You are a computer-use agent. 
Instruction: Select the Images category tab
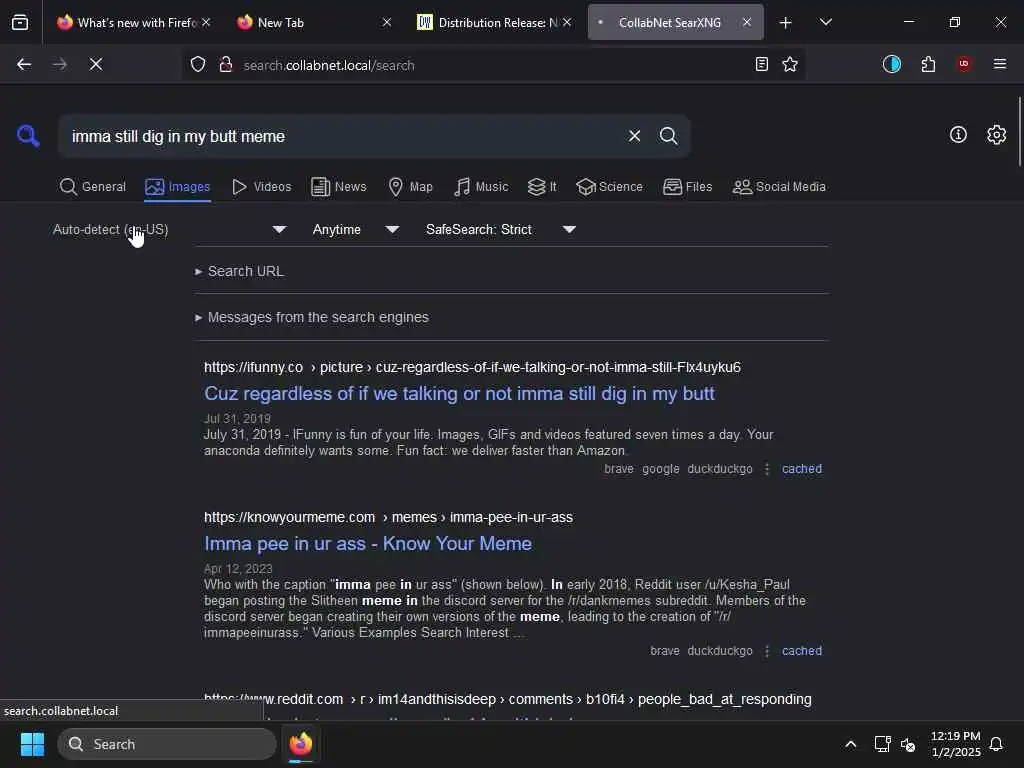178,187
